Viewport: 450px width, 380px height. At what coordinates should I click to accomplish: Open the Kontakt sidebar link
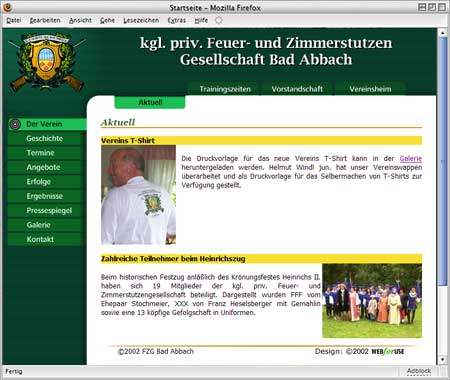44,239
